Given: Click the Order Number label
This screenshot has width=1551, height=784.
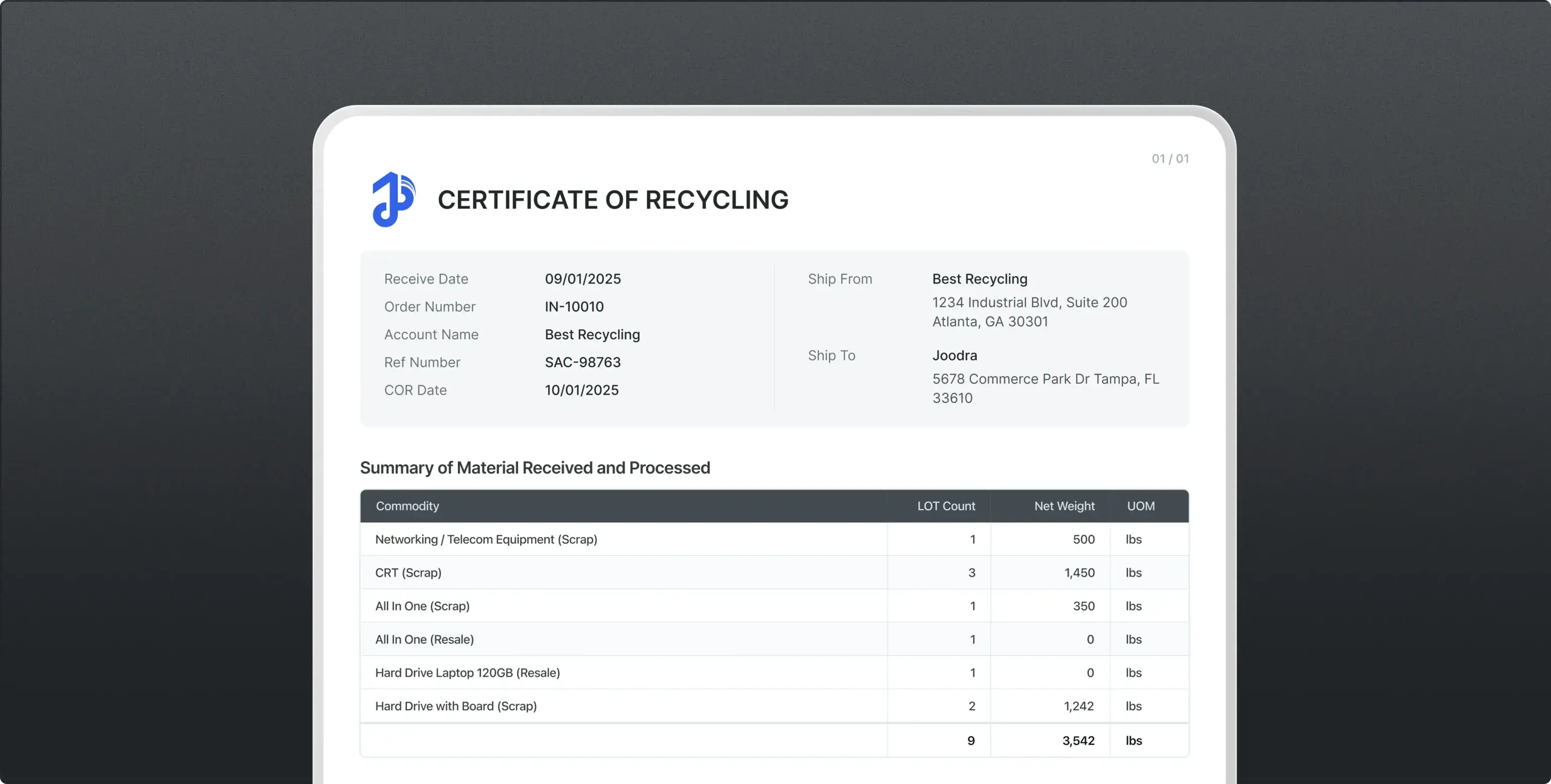Looking at the screenshot, I should pos(429,306).
